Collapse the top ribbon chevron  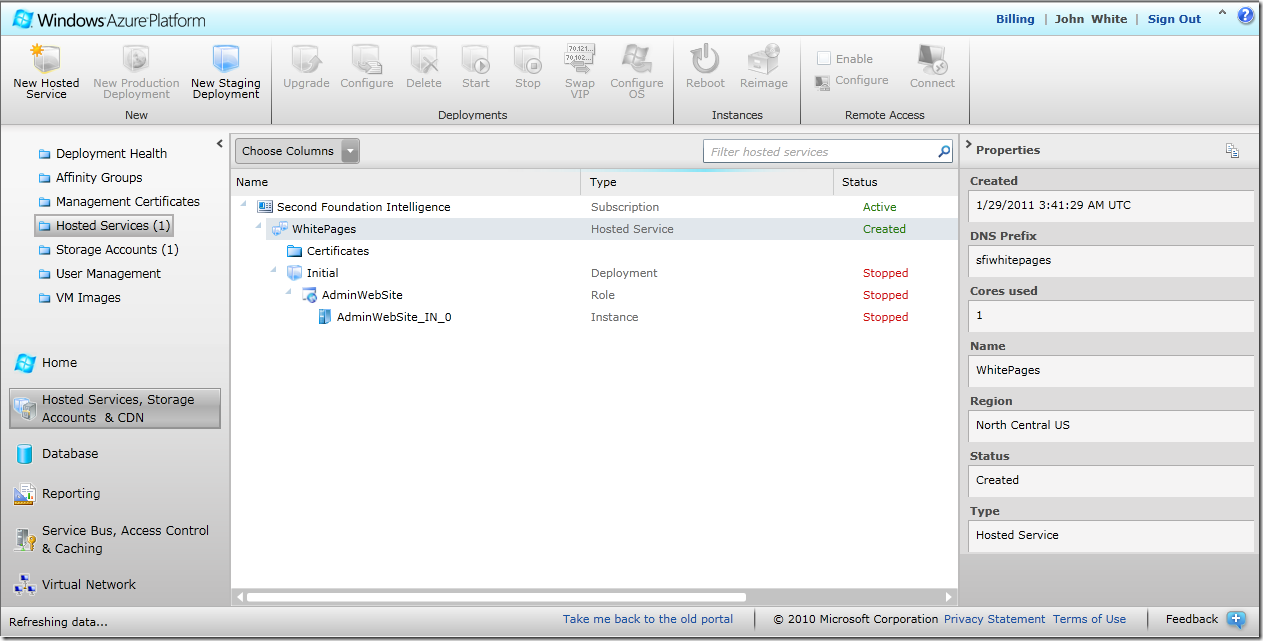pos(1222,13)
